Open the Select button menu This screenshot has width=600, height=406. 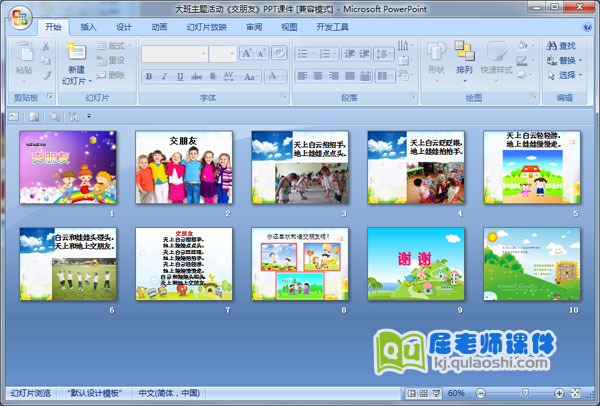coord(564,75)
